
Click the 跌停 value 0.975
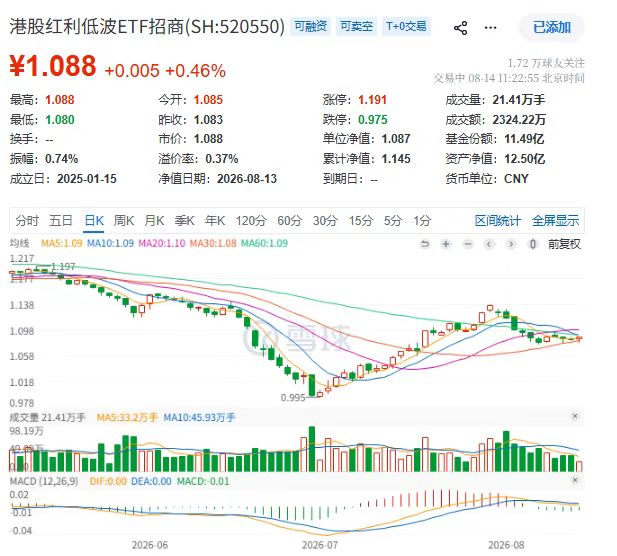[373, 120]
